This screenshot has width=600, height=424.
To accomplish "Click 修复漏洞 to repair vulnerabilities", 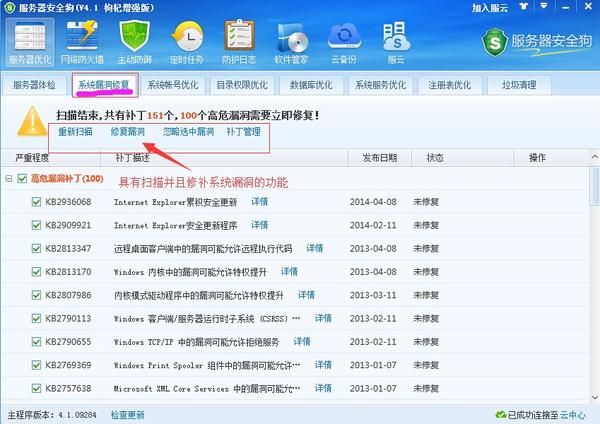I will point(127,132).
